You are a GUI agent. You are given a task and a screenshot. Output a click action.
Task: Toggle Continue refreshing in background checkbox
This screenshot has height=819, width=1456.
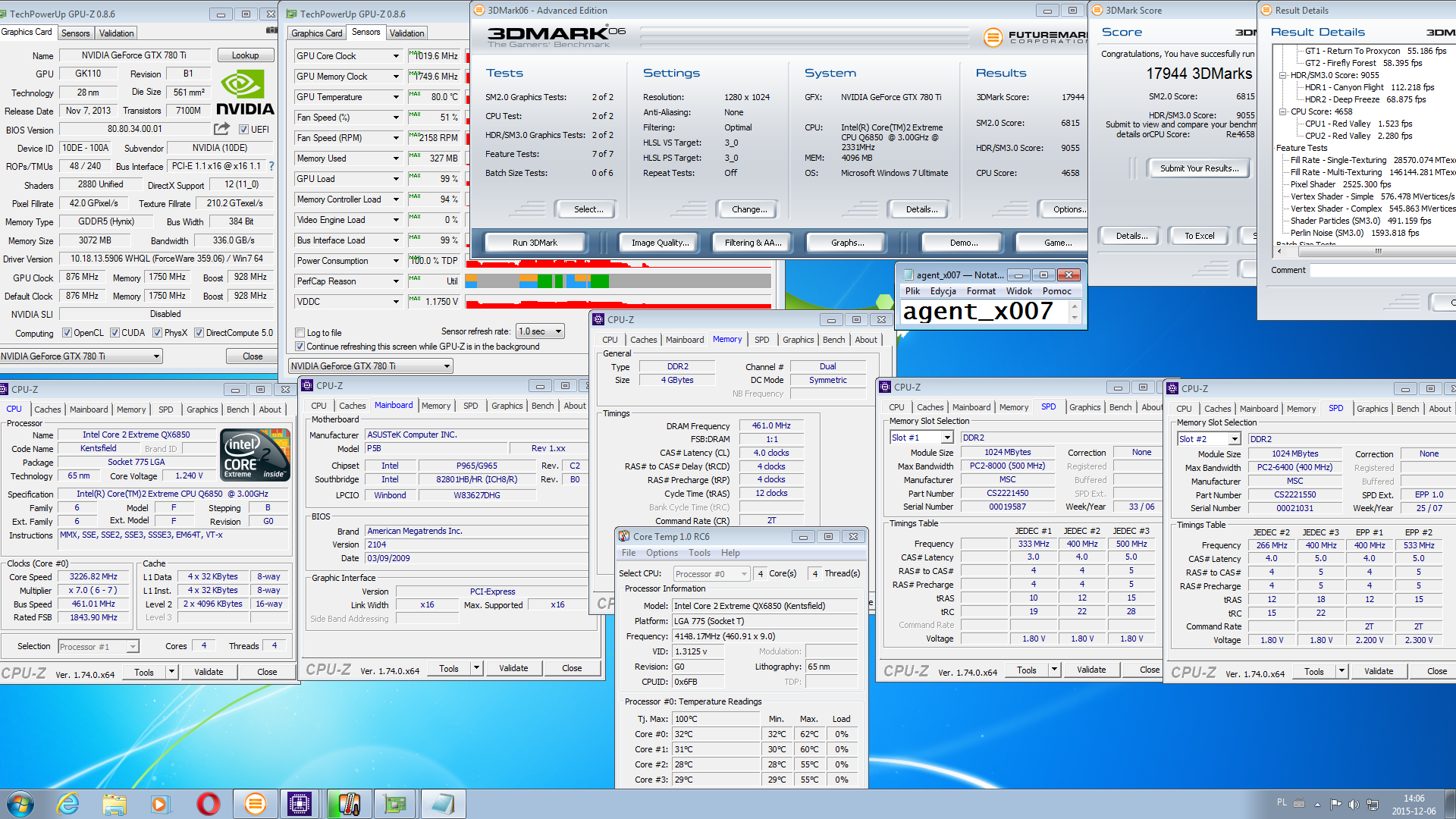(x=300, y=347)
